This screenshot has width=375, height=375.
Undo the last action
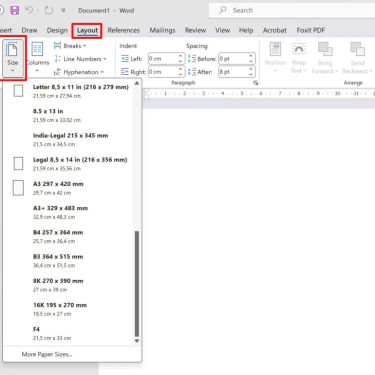click(29, 10)
